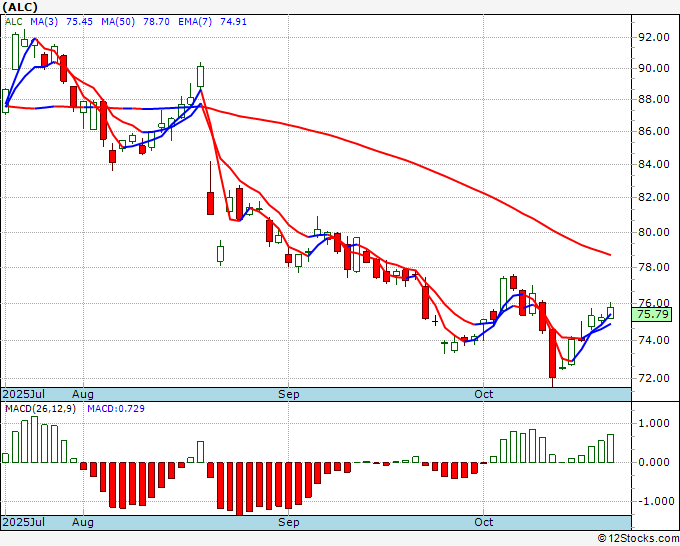Click the 72.00 price axis label

click(654, 378)
